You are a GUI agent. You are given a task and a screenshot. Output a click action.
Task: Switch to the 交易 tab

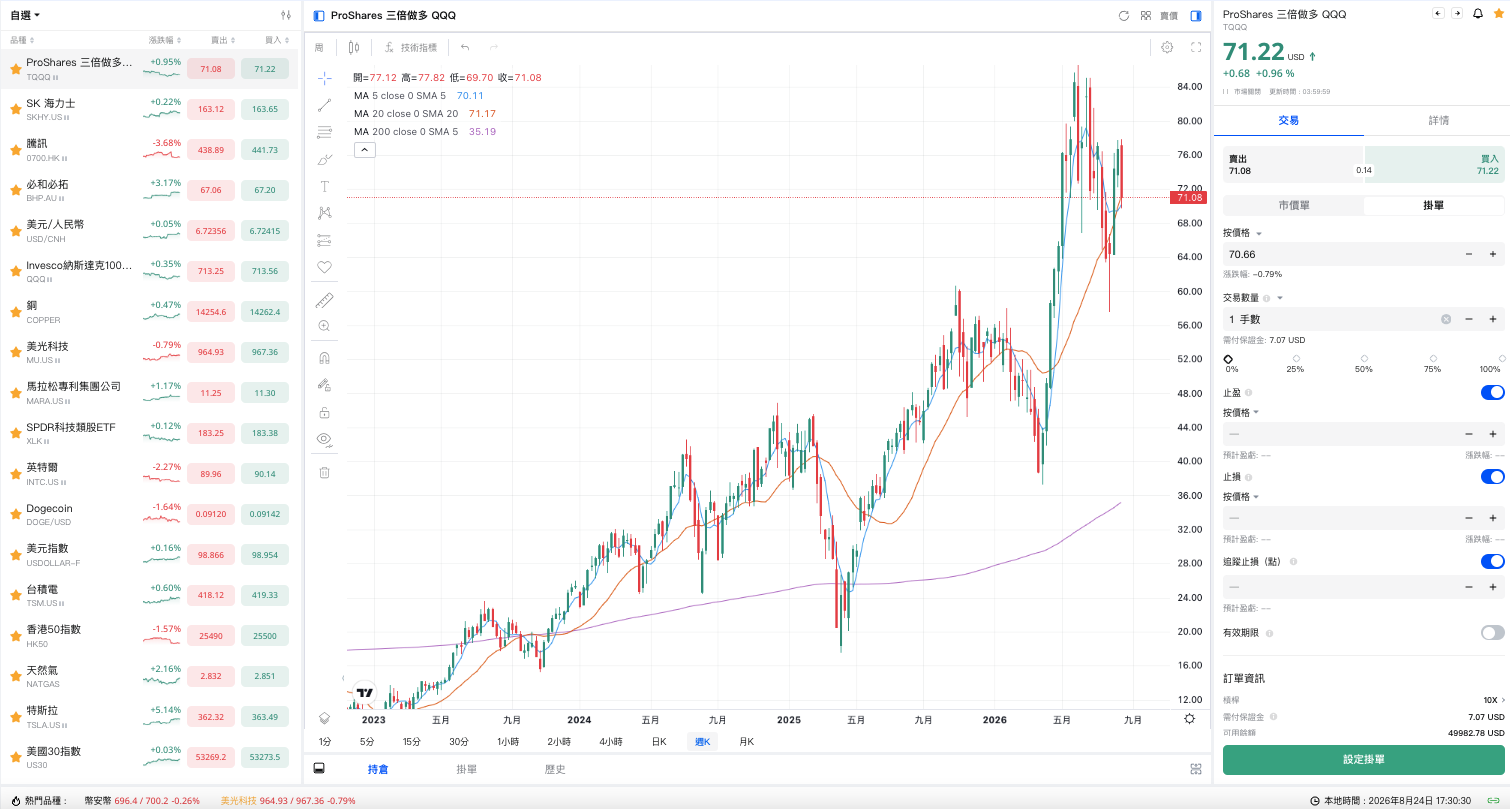(1289, 120)
